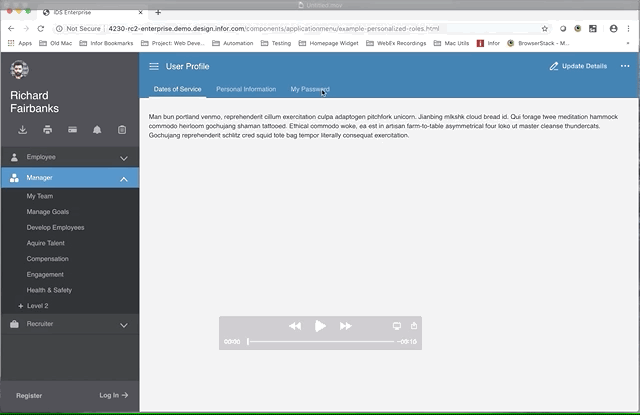640x415 pixels.
Task: Click the Manager group icon
Action: pyautogui.click(x=14, y=178)
